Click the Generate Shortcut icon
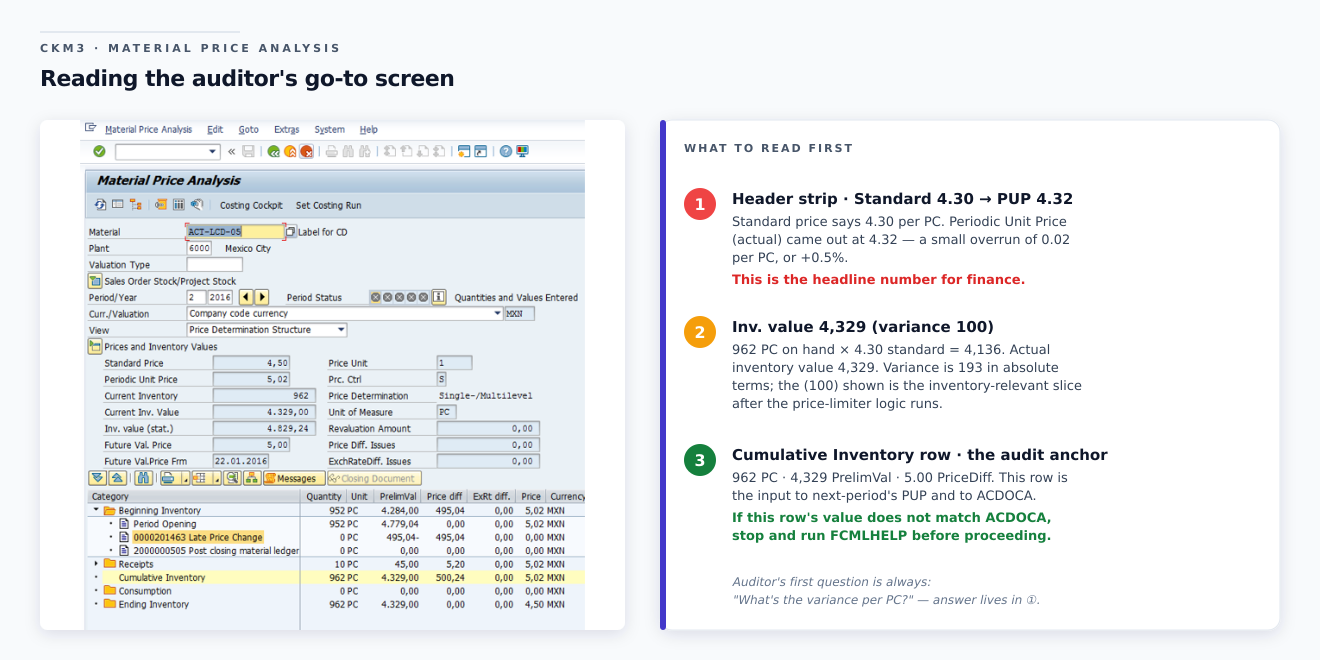1320x660 pixels. 480,151
